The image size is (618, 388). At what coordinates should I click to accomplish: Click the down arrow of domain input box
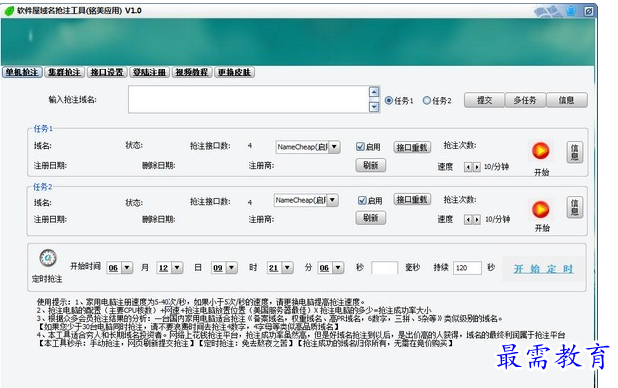(374, 106)
